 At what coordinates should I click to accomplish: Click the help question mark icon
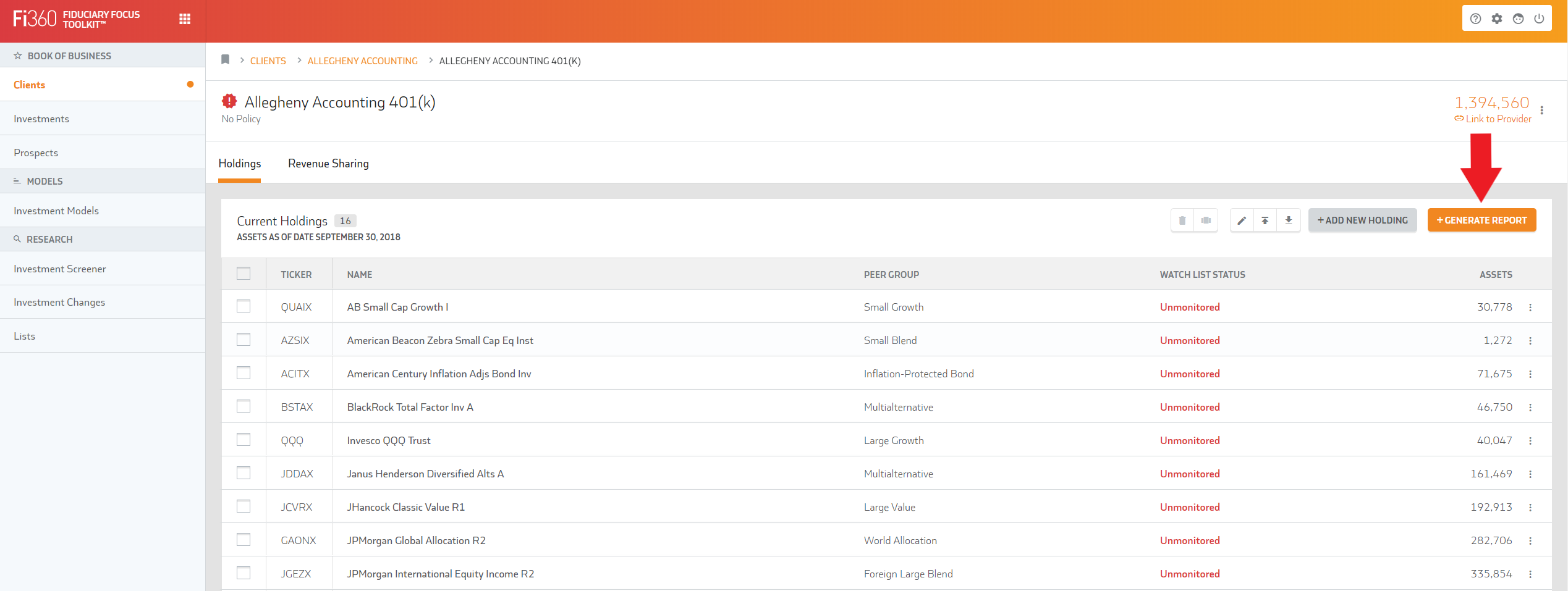coord(1475,19)
